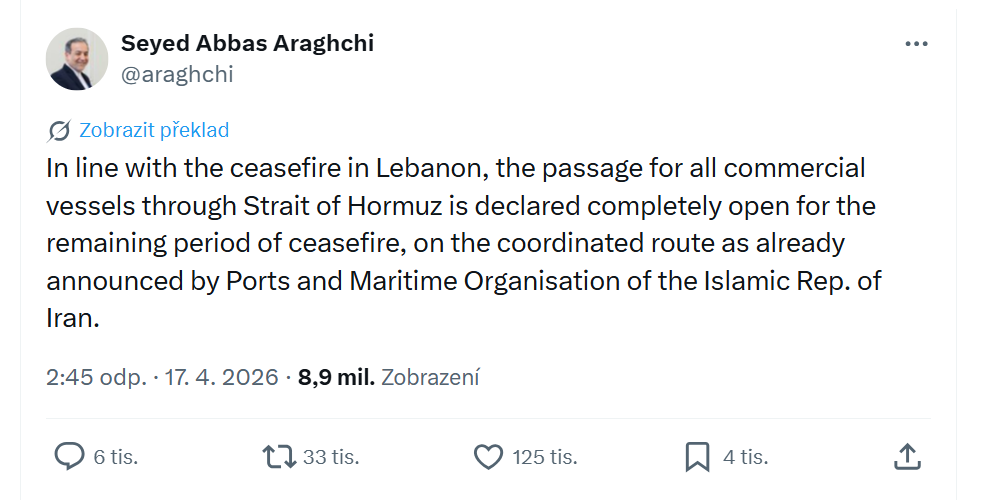This screenshot has height=500, width=983.
Task: Click the Zobrazení views label
Action: click(431, 377)
